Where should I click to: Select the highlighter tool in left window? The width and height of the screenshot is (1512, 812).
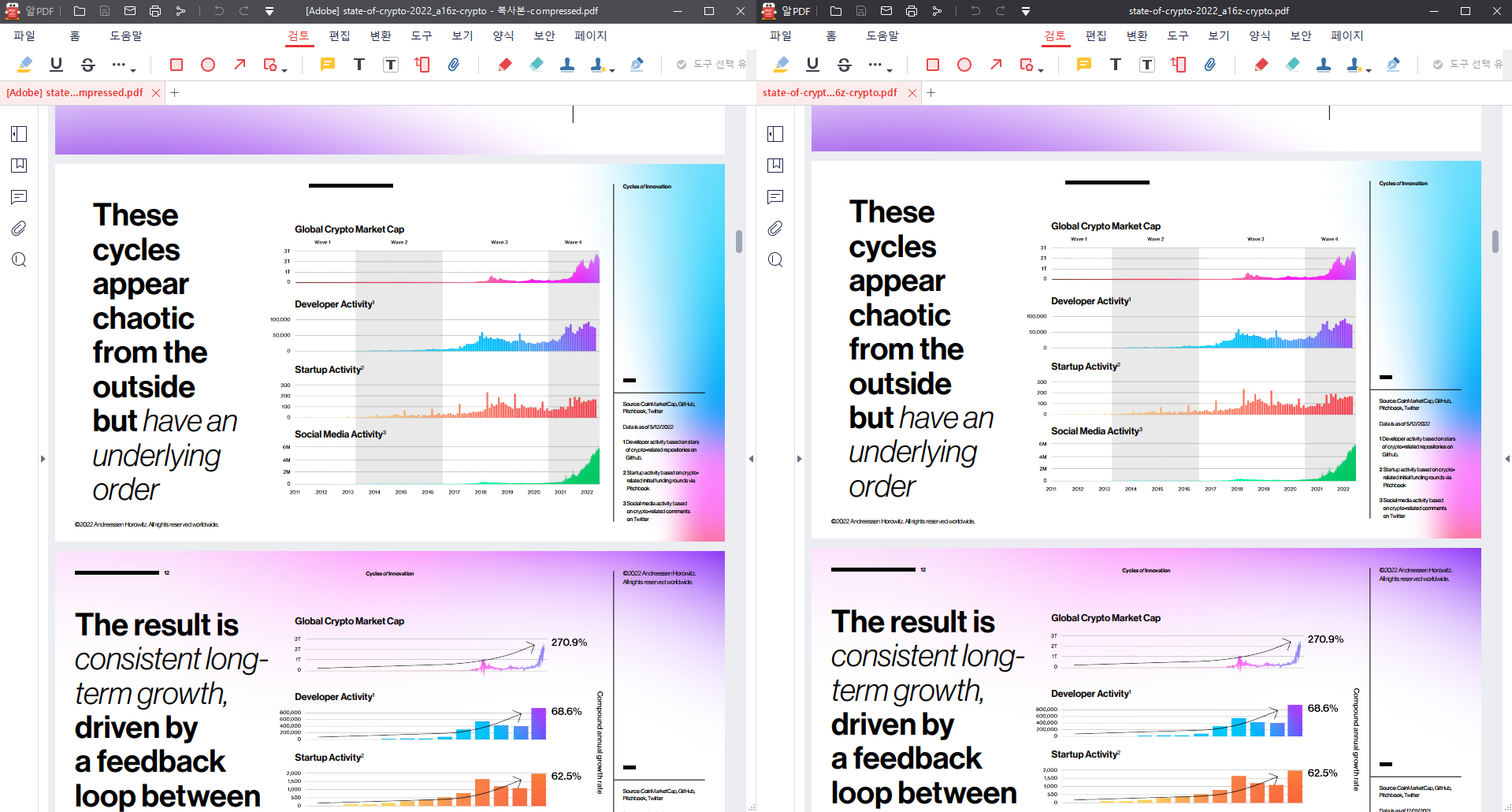[x=24, y=65]
